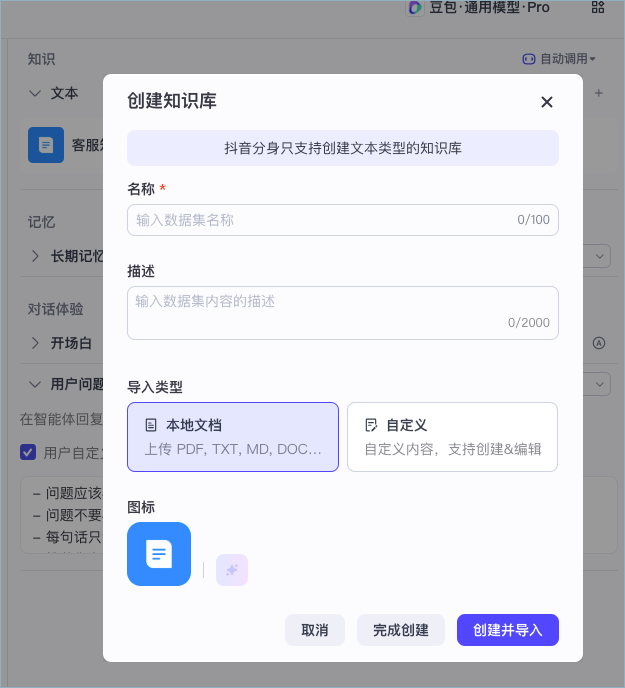Open the dropdown beside 长期记忆 row
The image size is (625, 688).
600,256
